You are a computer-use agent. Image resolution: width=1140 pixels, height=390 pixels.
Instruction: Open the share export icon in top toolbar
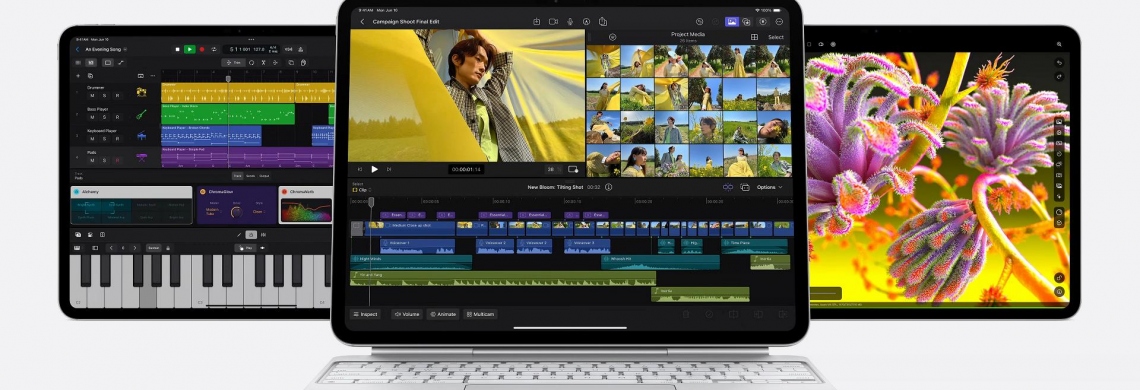(x=603, y=22)
